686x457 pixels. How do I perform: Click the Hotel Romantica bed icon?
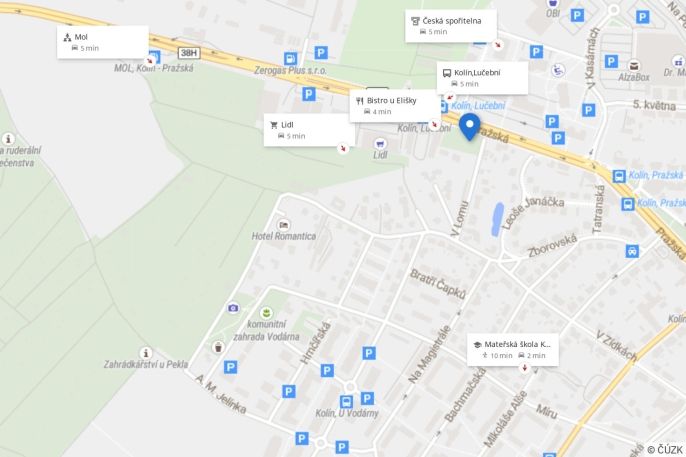284,225
